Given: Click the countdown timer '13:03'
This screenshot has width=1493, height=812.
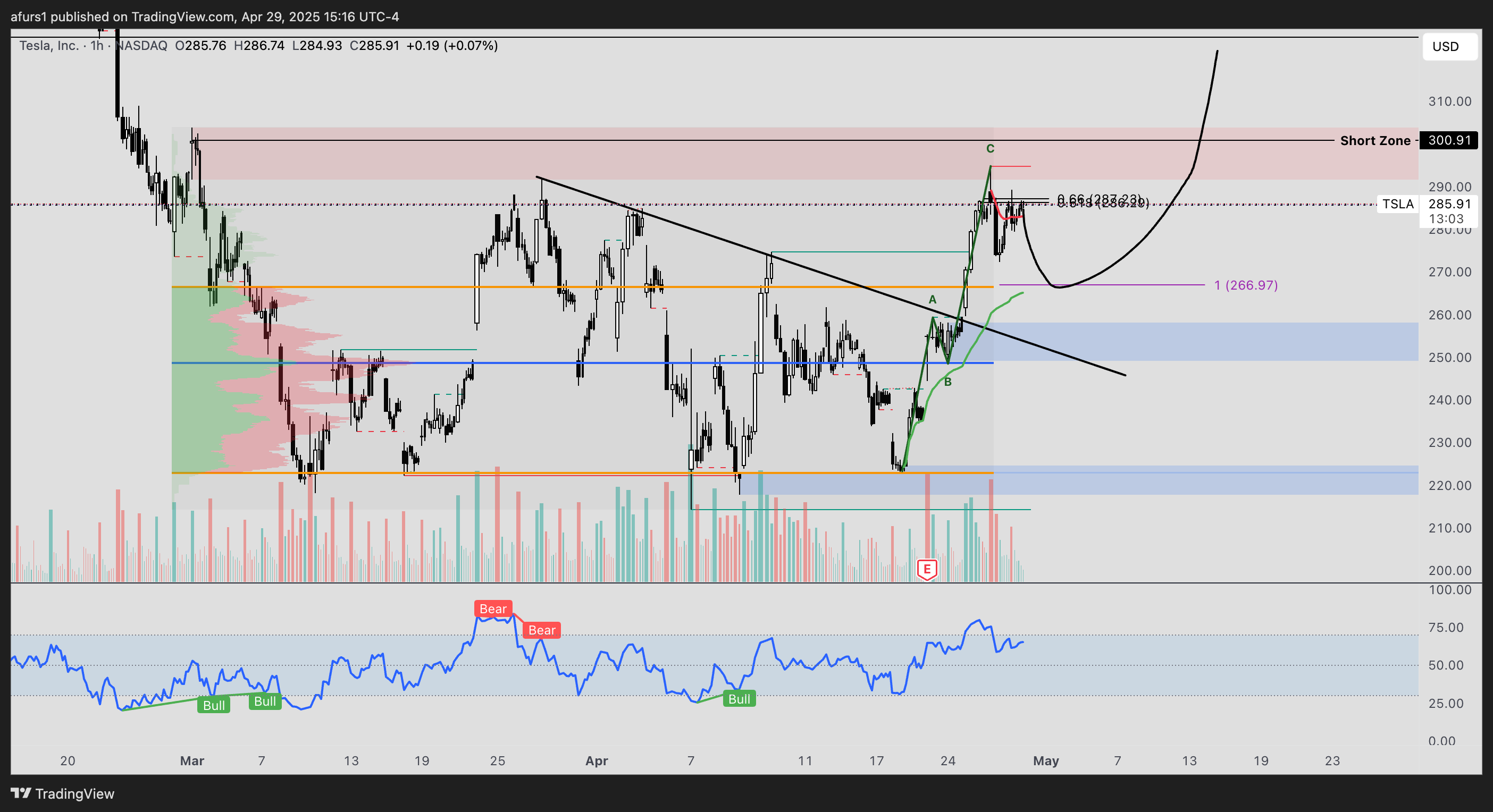Looking at the screenshot, I should coord(1446,219).
